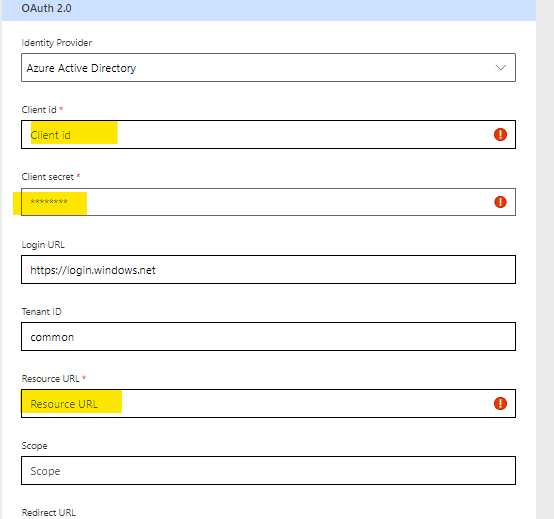Click into the Login URL field
Viewport: 554px width, 519px height.
268,270
